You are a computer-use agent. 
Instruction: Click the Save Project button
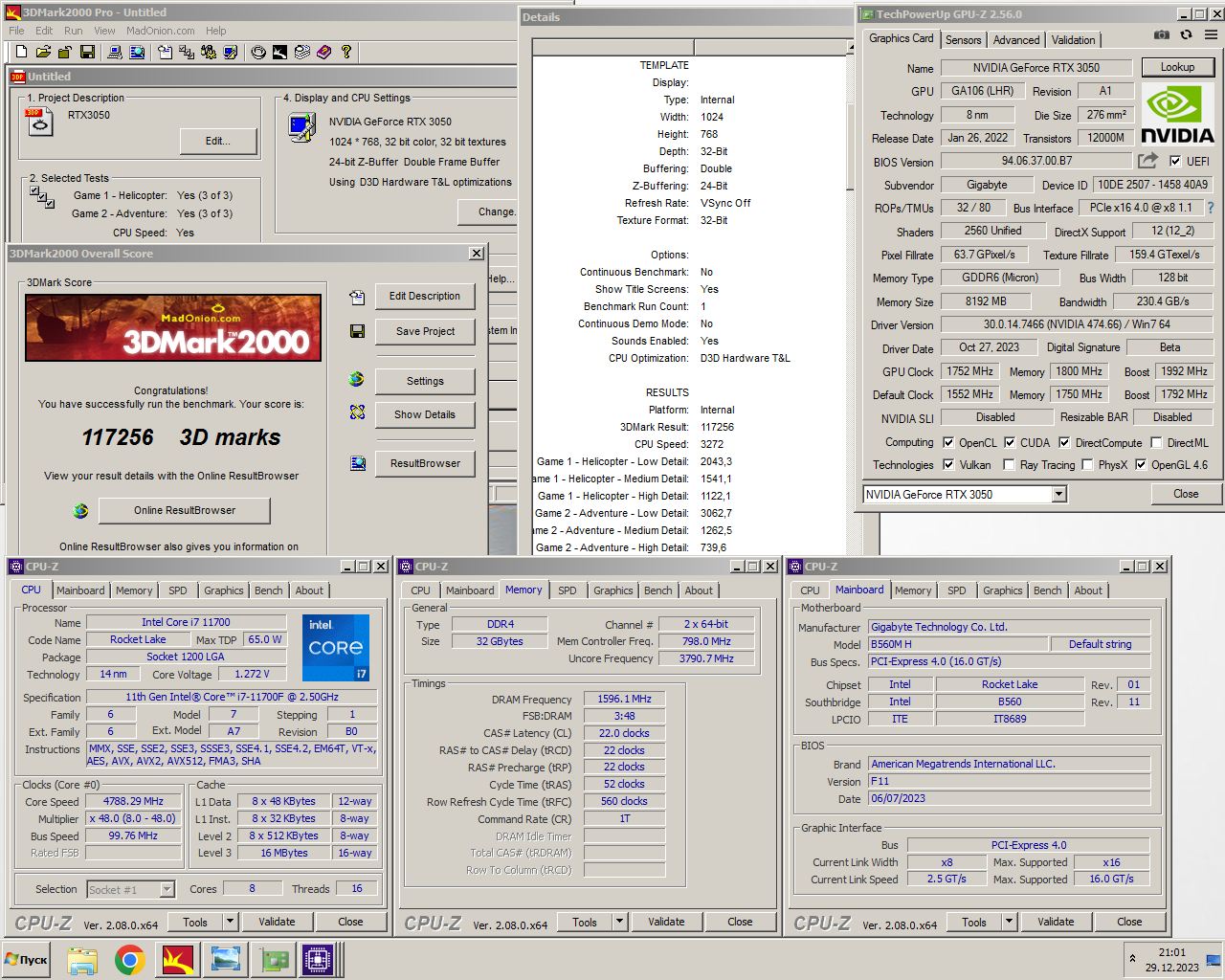(425, 331)
